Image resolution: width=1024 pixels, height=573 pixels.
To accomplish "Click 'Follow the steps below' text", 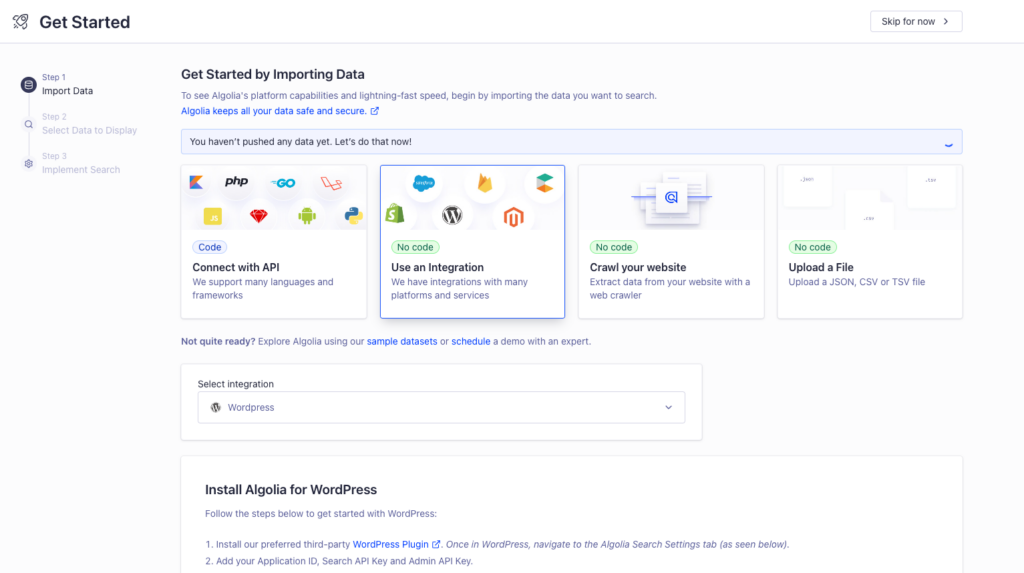I will tap(321, 514).
